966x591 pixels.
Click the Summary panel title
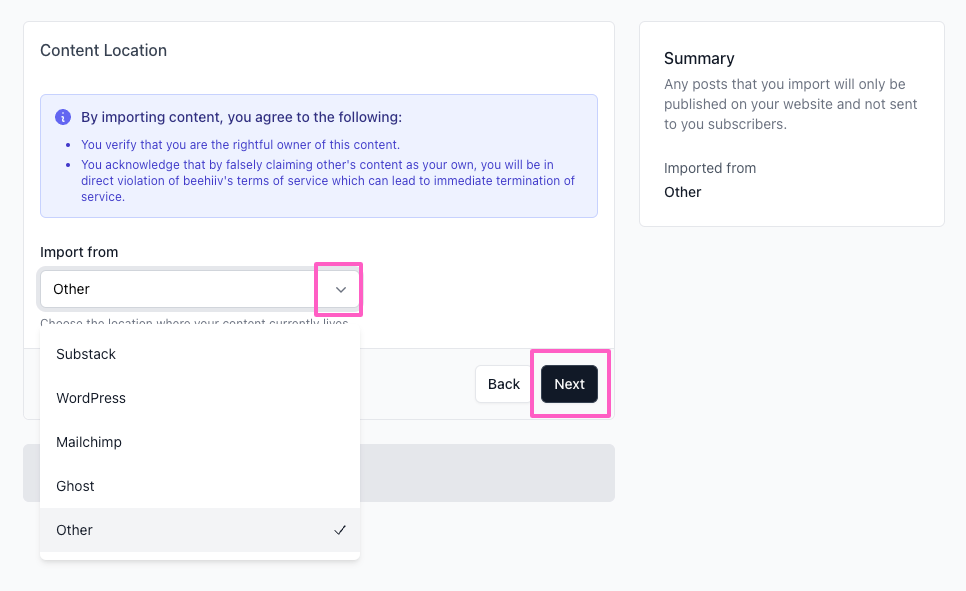click(x=699, y=58)
